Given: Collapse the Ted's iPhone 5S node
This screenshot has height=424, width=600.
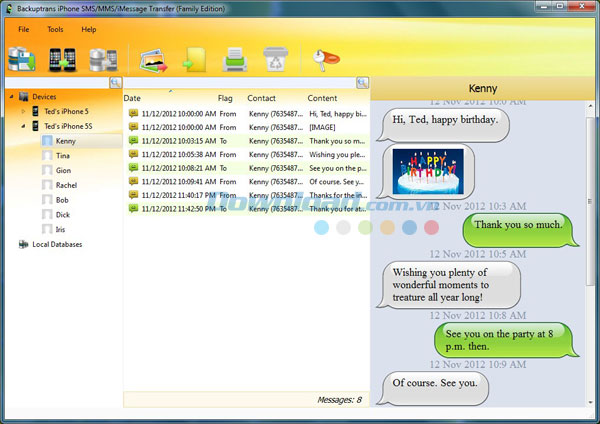Looking at the screenshot, I should pos(24,126).
